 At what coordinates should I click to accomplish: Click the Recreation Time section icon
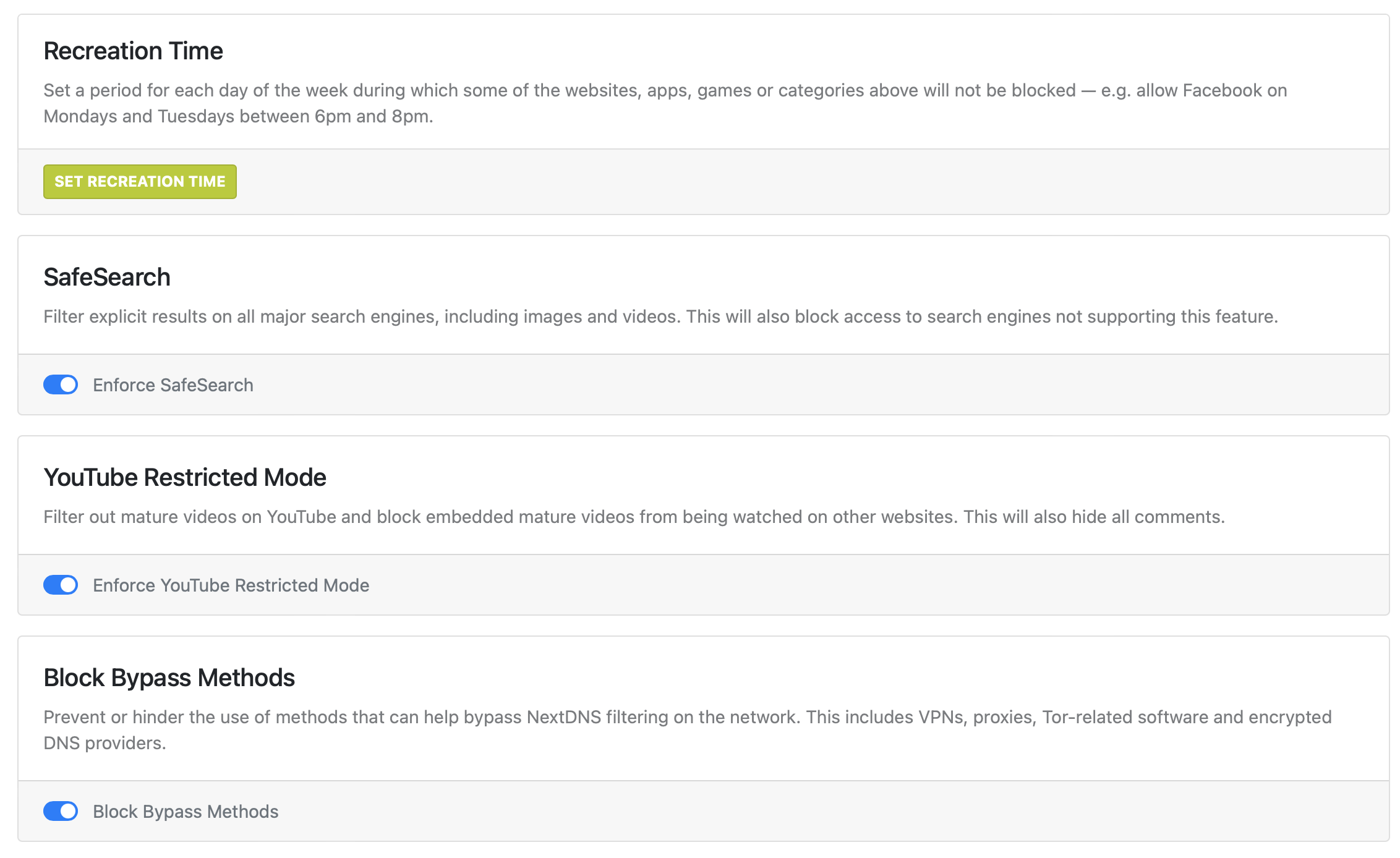(x=140, y=181)
